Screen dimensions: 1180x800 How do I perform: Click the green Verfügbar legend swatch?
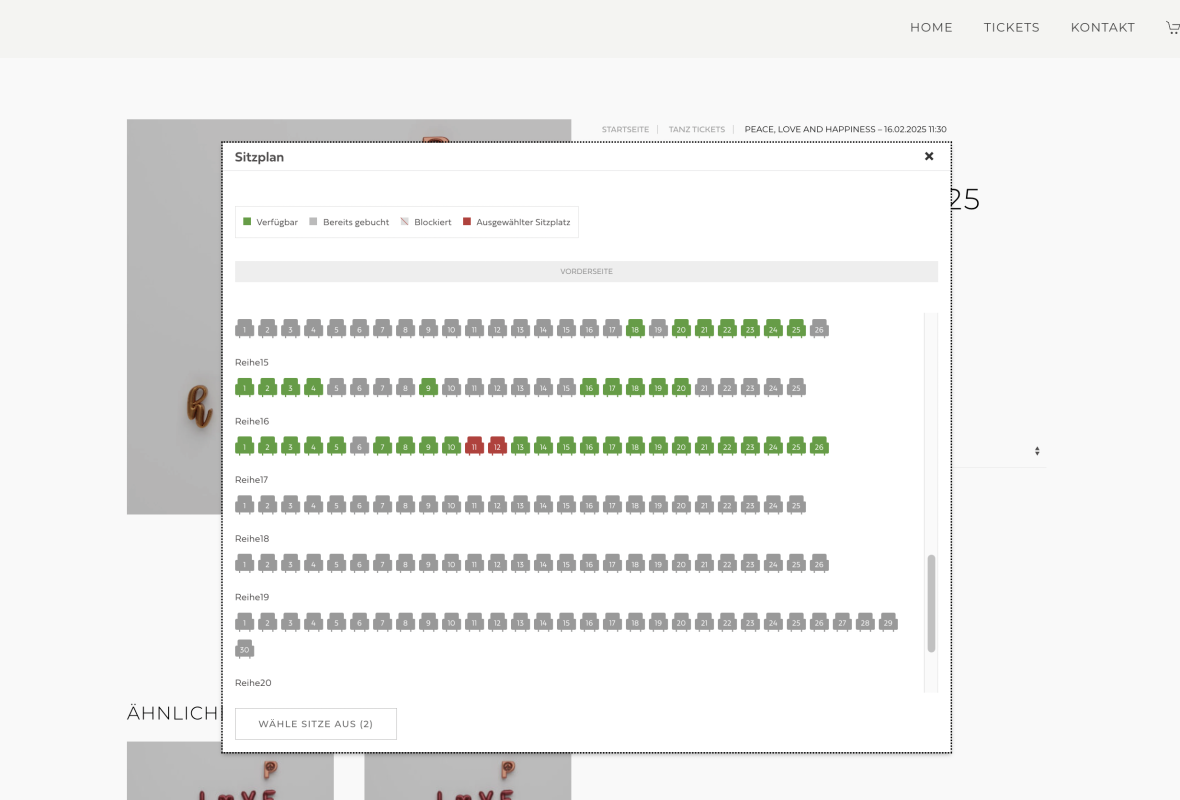point(247,222)
